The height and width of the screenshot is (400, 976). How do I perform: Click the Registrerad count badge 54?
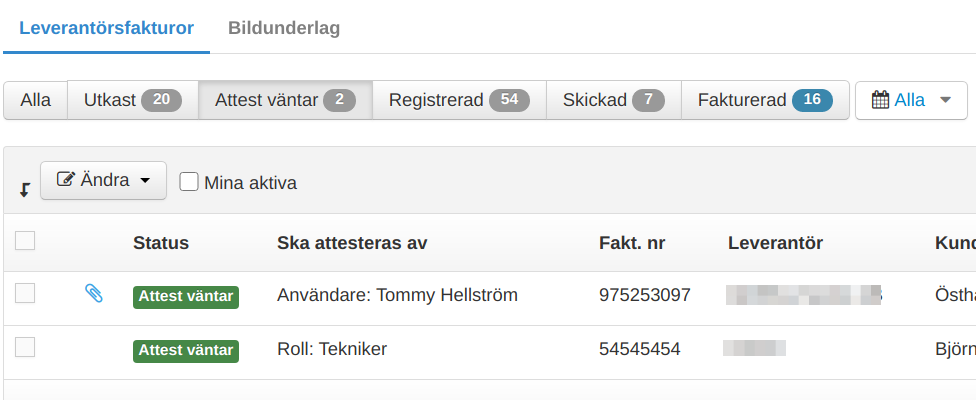[509, 100]
